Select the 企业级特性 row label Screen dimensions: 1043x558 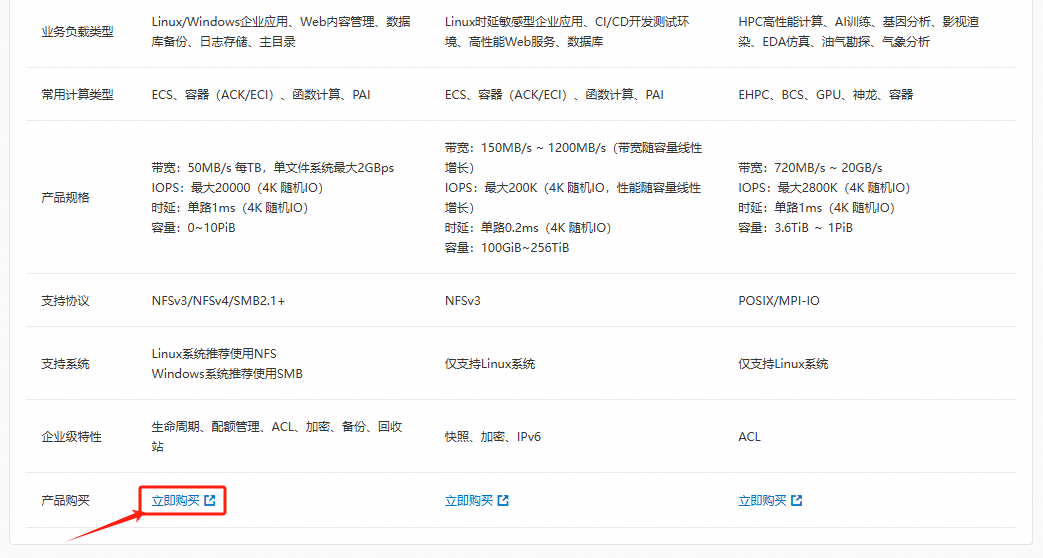tap(71, 437)
